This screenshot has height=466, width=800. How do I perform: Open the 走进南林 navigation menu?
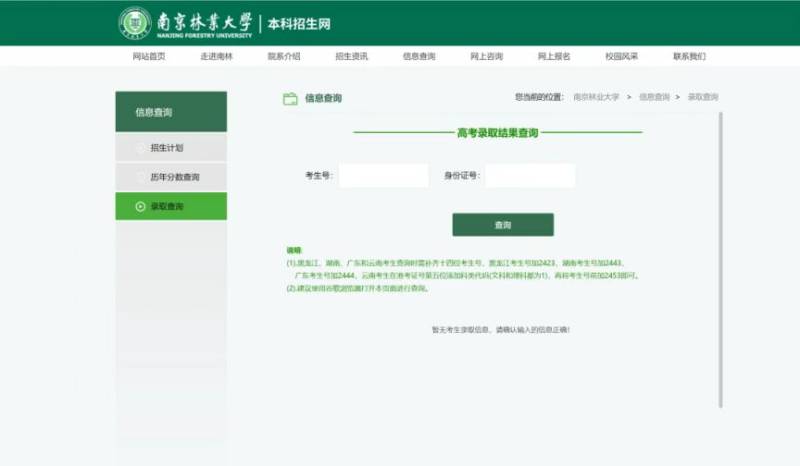click(216, 57)
